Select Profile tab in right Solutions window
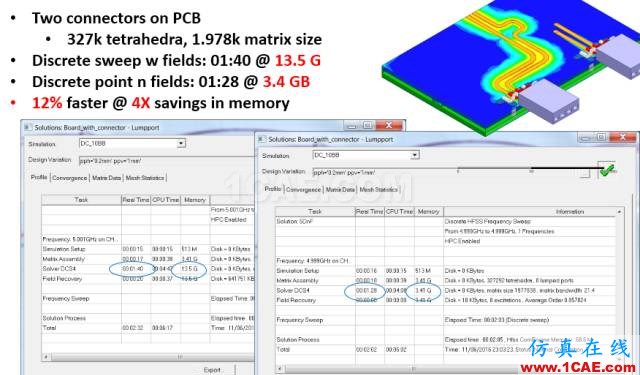This screenshot has width=640, height=375. click(x=273, y=189)
